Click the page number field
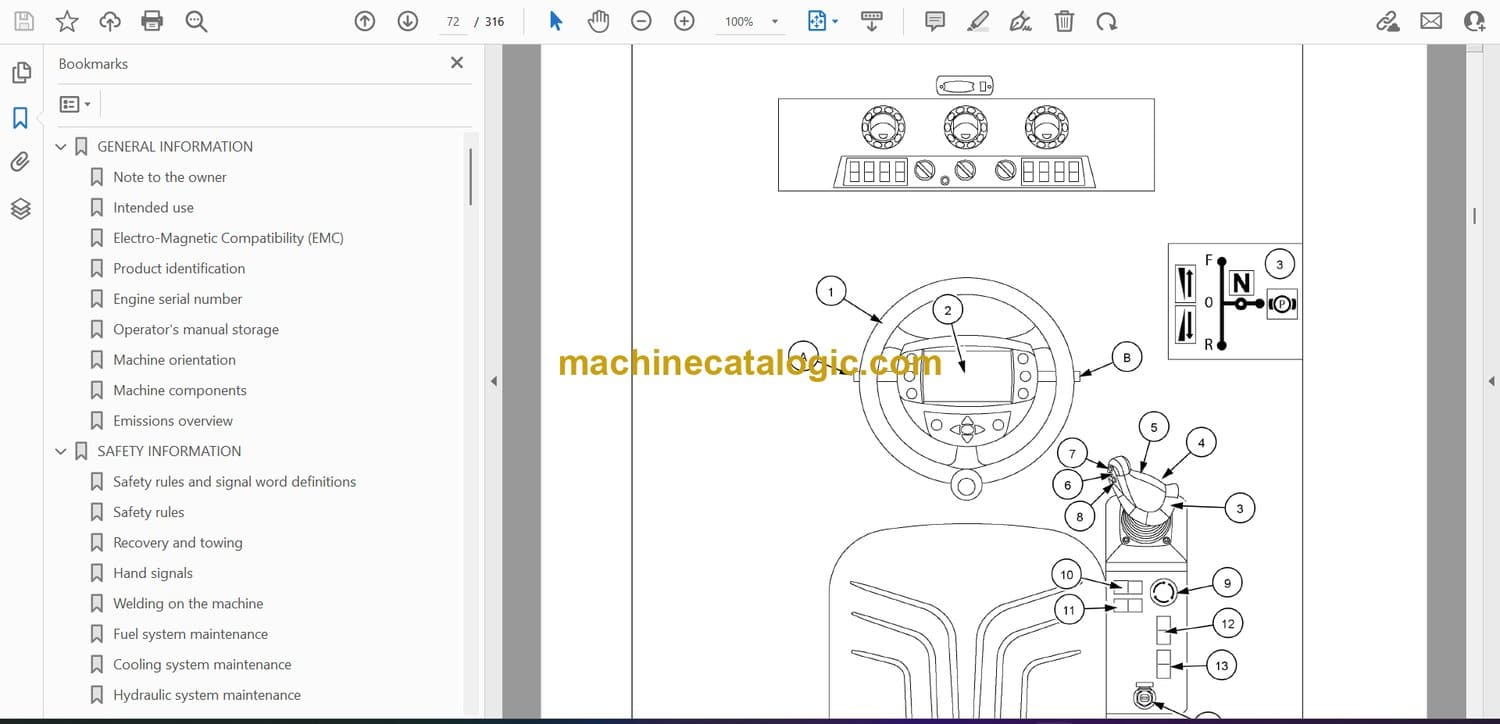The image size is (1500, 724). 453,21
